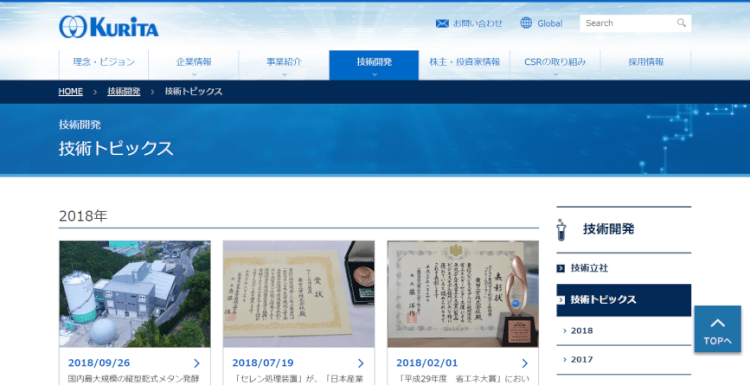
Task: Click the Search input field
Action: pyautogui.click(x=629, y=23)
